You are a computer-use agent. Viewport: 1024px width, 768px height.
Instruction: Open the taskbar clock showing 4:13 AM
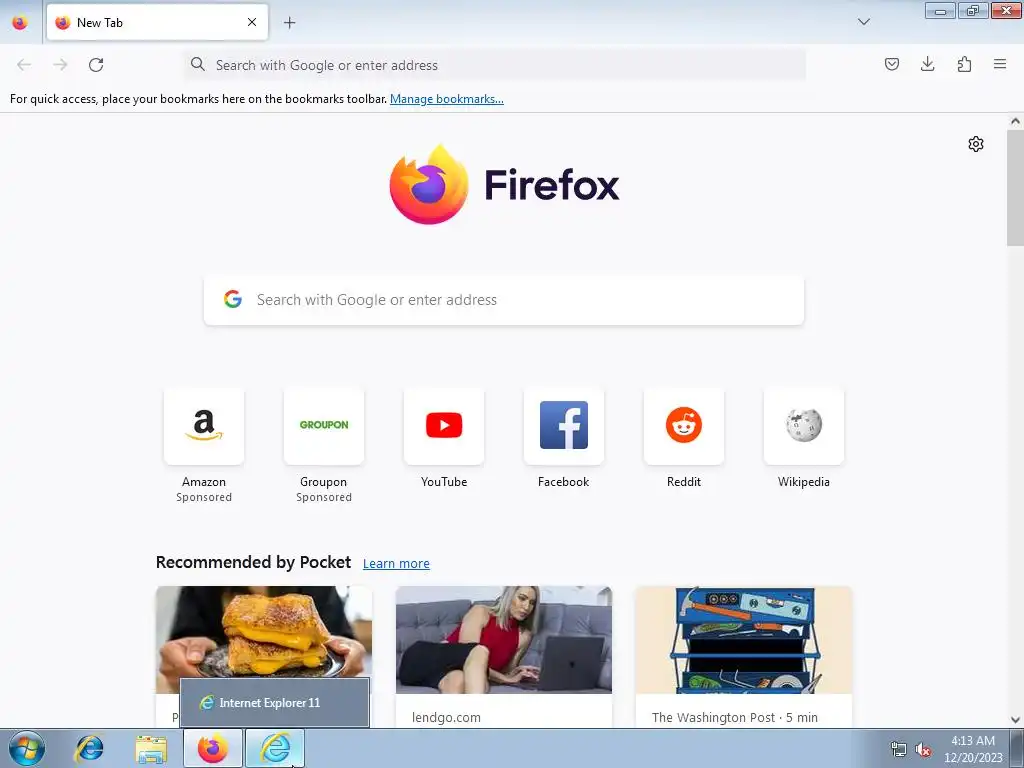(x=973, y=749)
